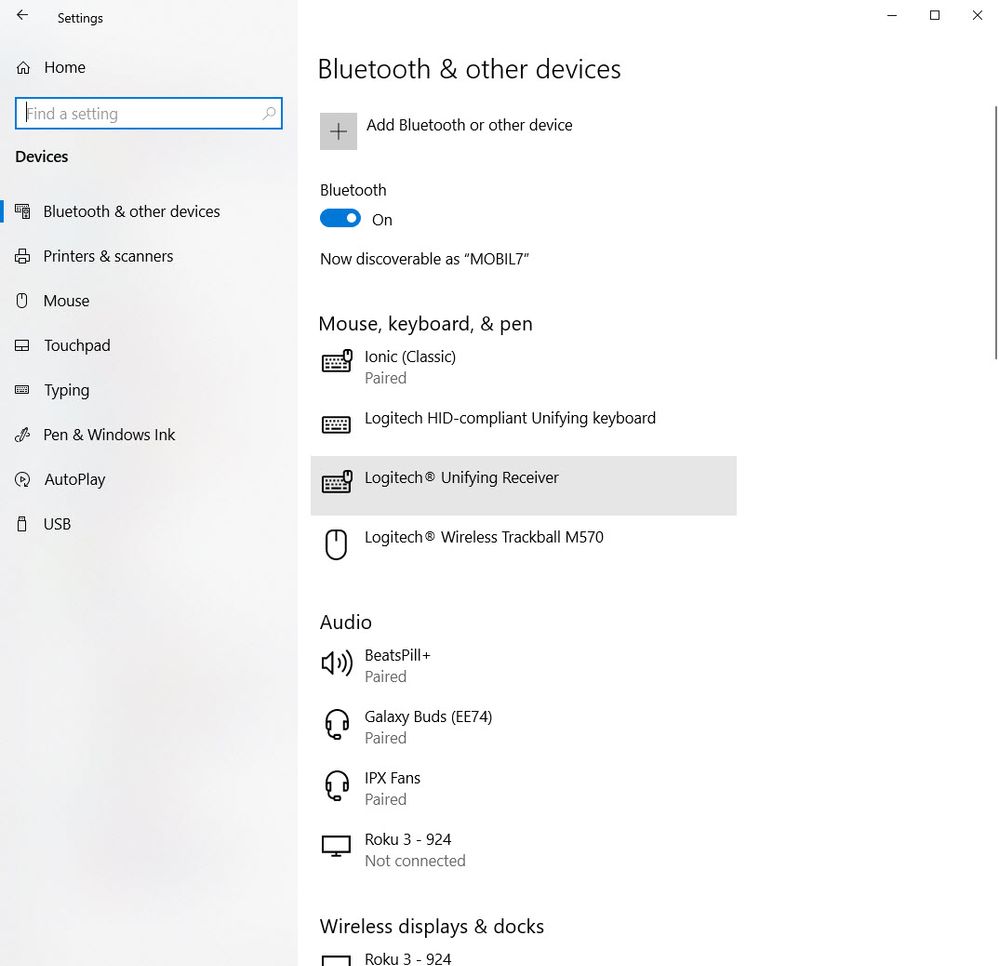This screenshot has width=999, height=966.
Task: Click Add Bluetooth or other device
Action: (x=446, y=131)
